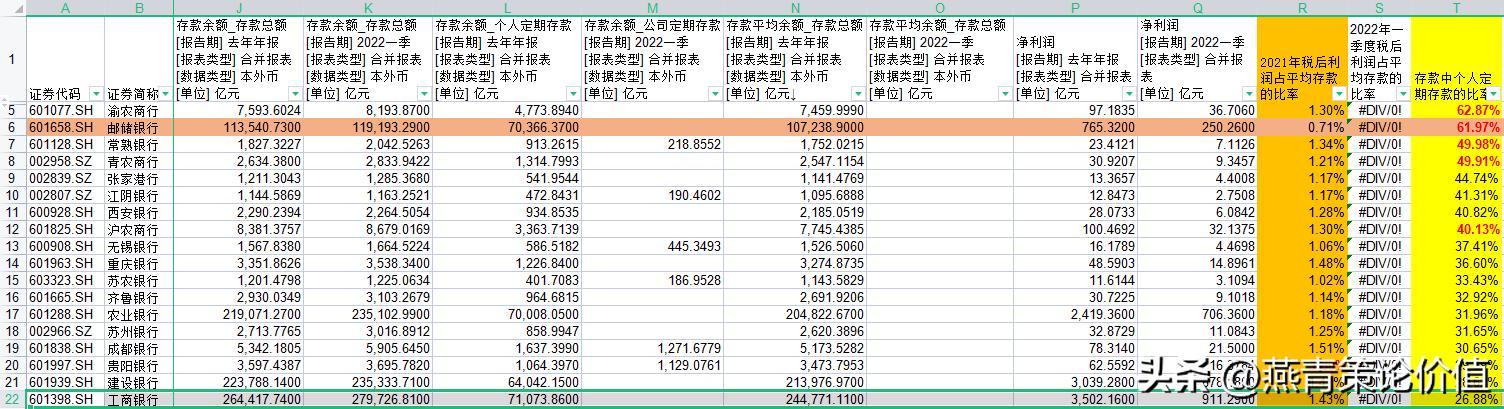Open the filter dropdown in column R header
Screen dimensions: 1504x409
point(1338,93)
